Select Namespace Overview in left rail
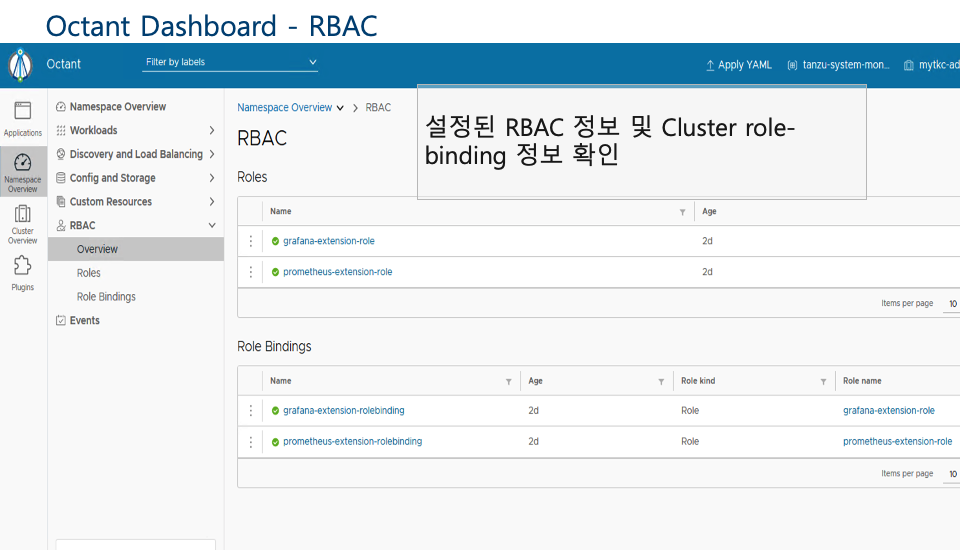Image resolution: width=960 pixels, height=550 pixels. point(23,171)
